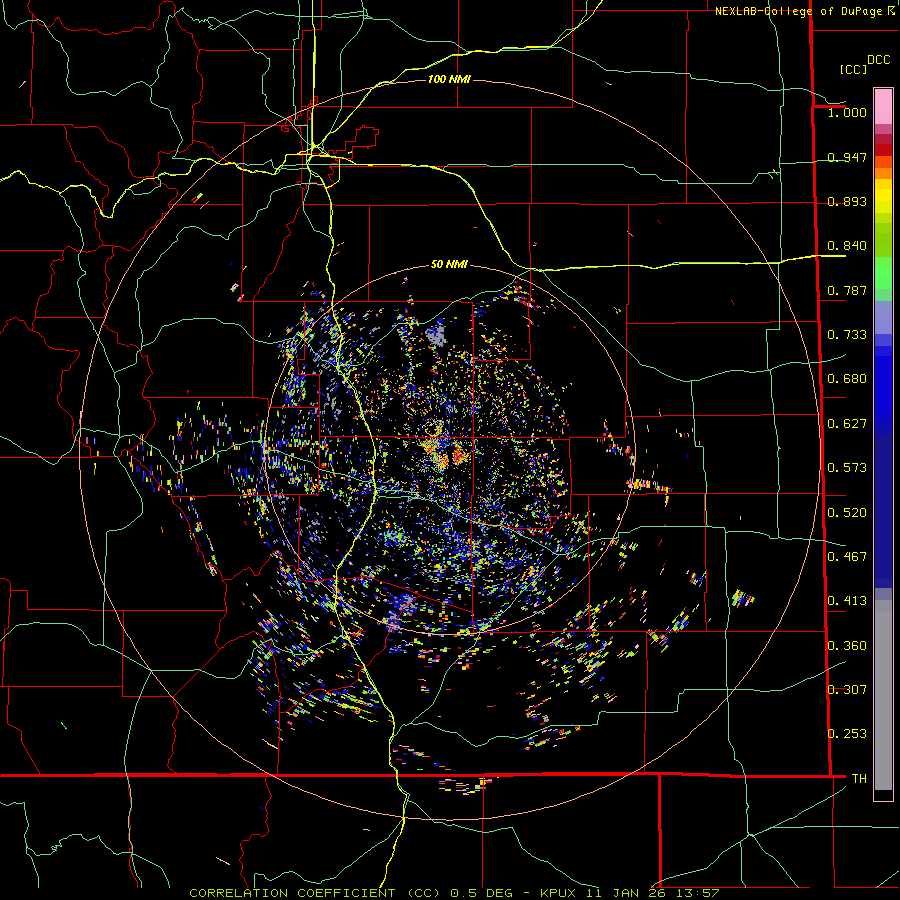Click the 100 NMI range ring label
Viewport: 900px width, 900px height.
coord(449,79)
